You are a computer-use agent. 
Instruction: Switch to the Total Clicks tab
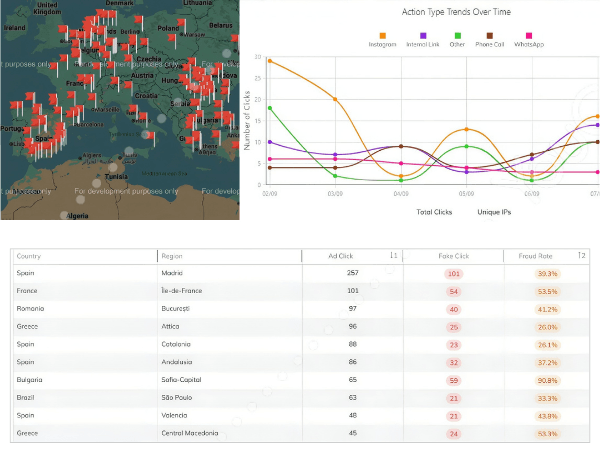tap(436, 212)
